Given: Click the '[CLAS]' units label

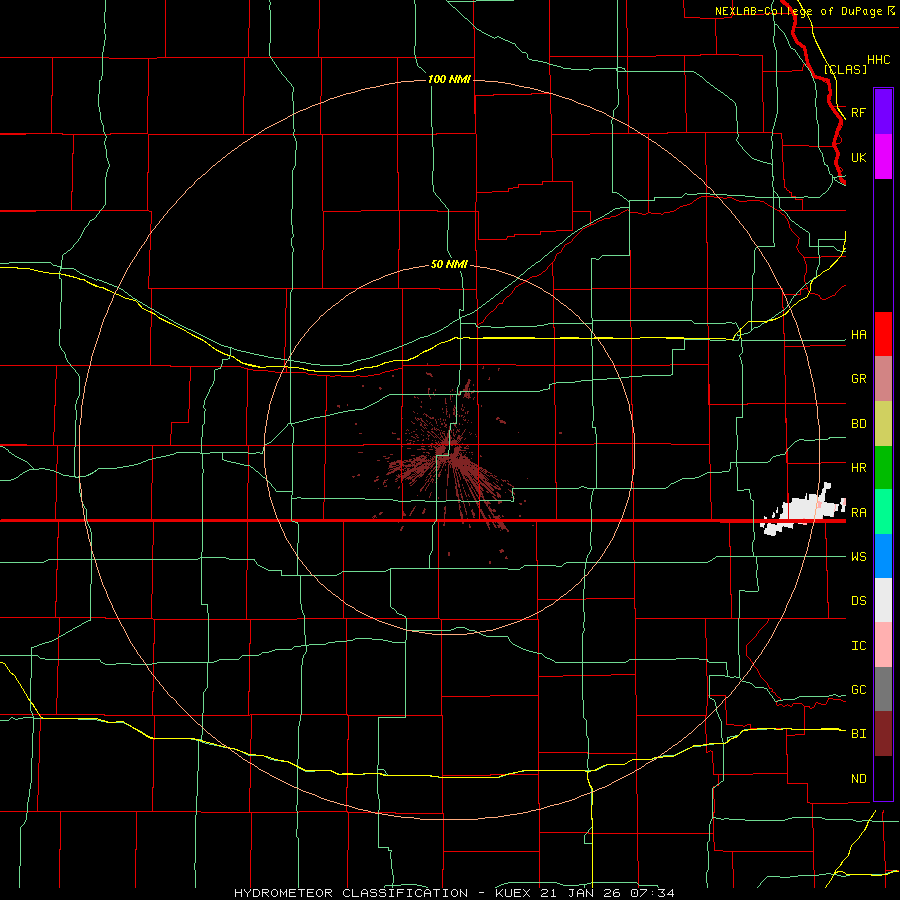Looking at the screenshot, I should click(x=845, y=69).
